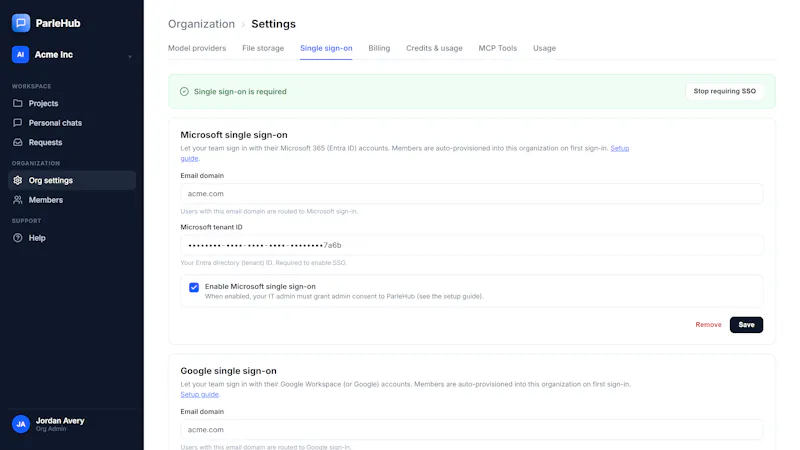Image resolution: width=800 pixels, height=450 pixels.
Task: Click the Google single sign-on heading
Action: 228,371
